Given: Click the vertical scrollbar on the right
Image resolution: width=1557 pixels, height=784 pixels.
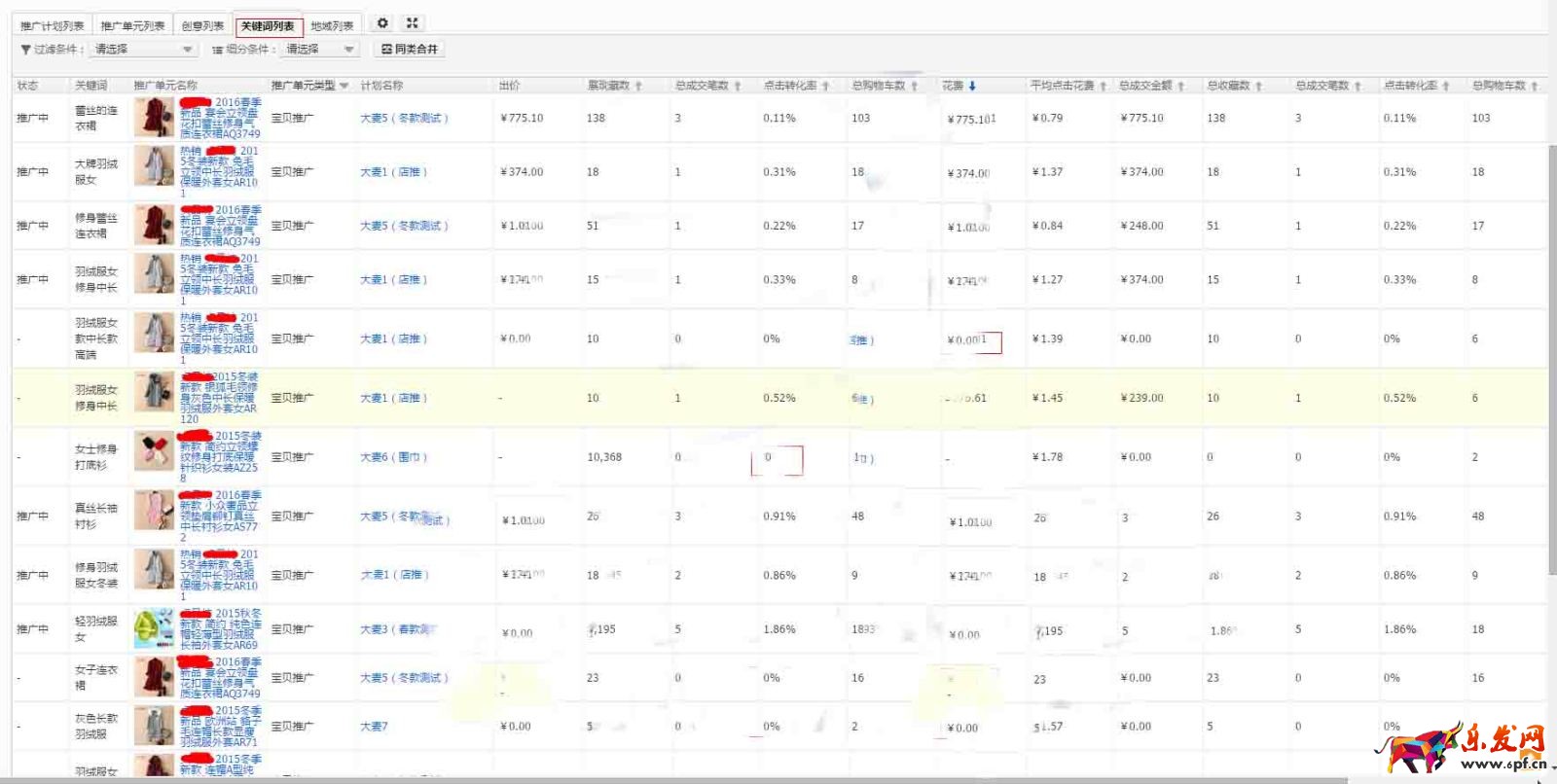Looking at the screenshot, I should click(1551, 389).
